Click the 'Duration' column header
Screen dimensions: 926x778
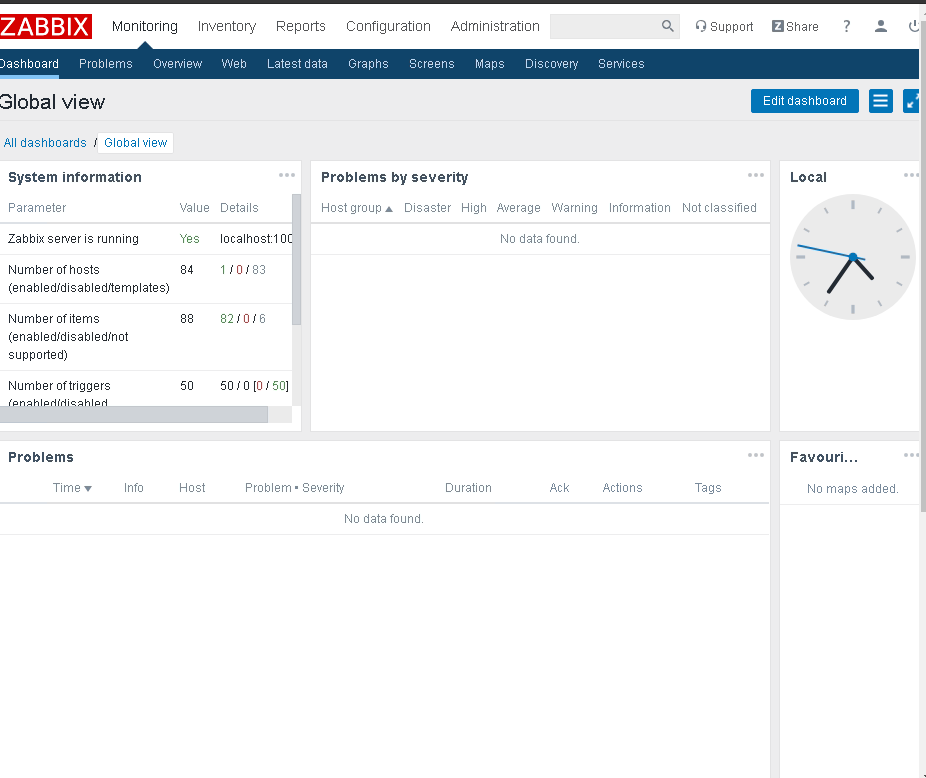[x=468, y=488]
